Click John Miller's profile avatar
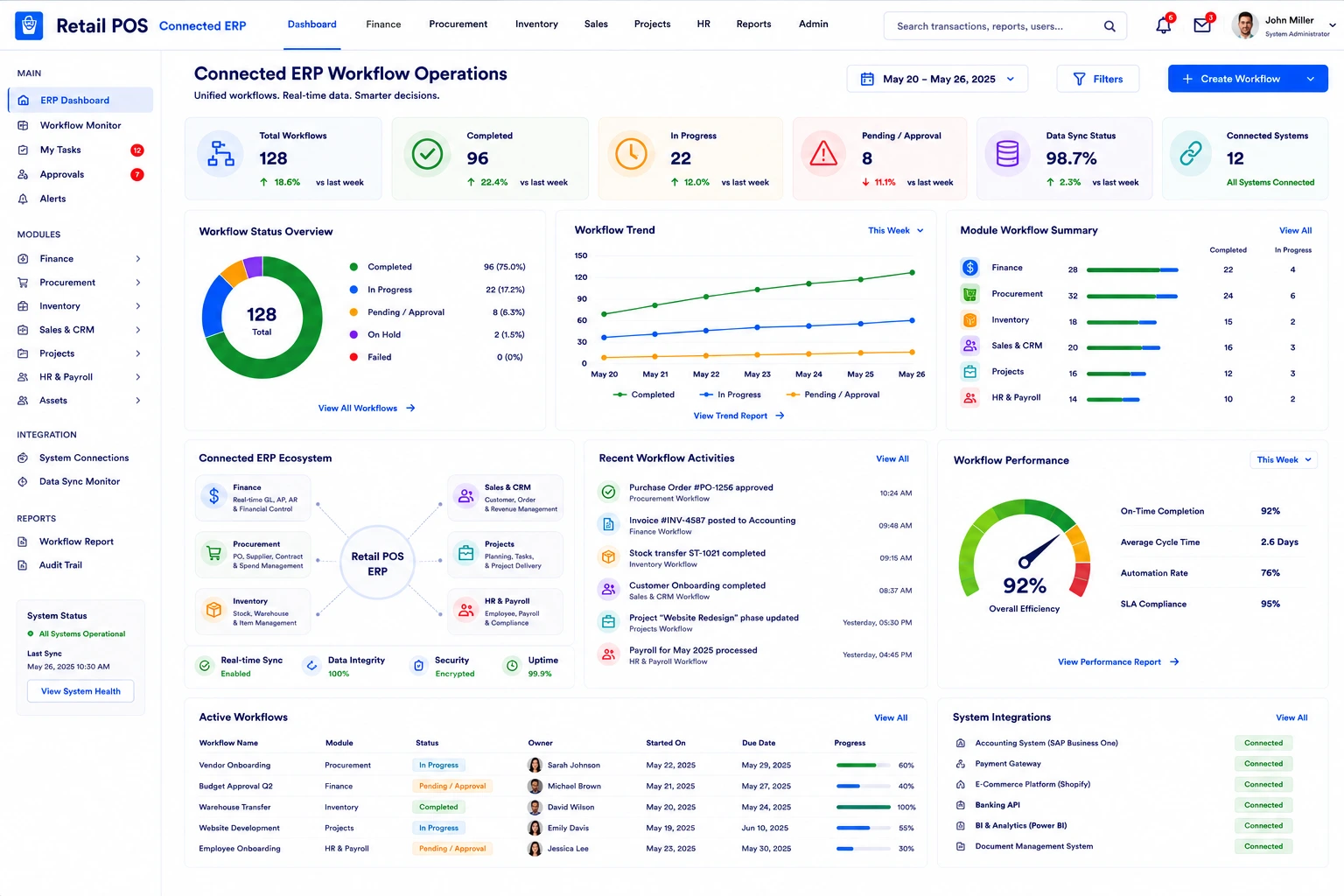Screen dimensions: 1344x896 pyautogui.click(x=1244, y=25)
